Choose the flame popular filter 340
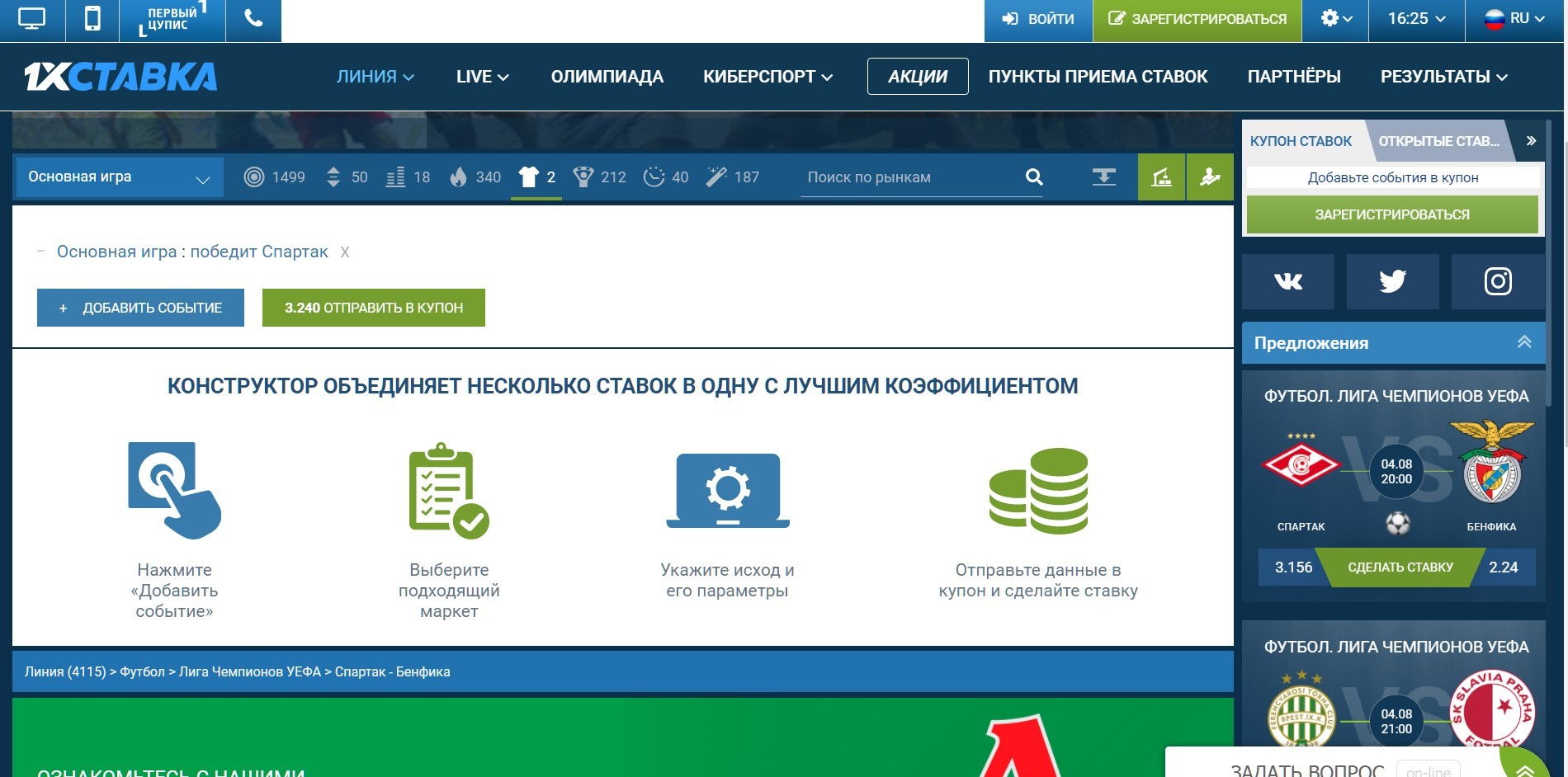Screen dimensions: 1568x777 coord(475,177)
